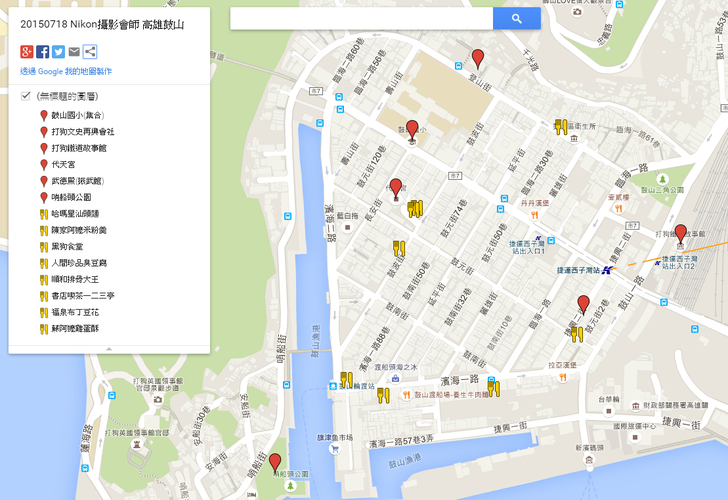This screenshot has width=728, height=500.
Task: Click 捷運西子灣站 metro station icon
Action: point(606,270)
